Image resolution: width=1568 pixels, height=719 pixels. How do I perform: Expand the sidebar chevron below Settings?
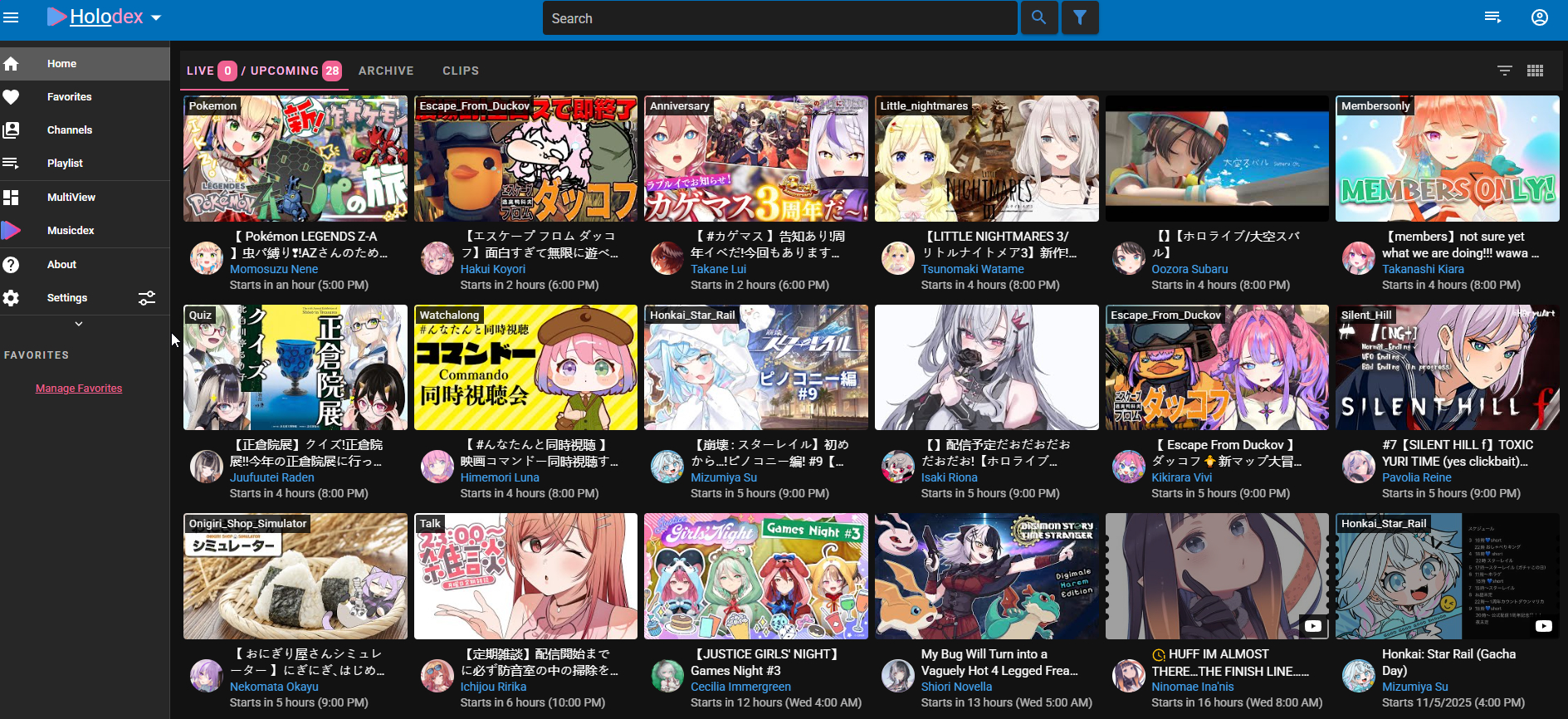[x=79, y=324]
